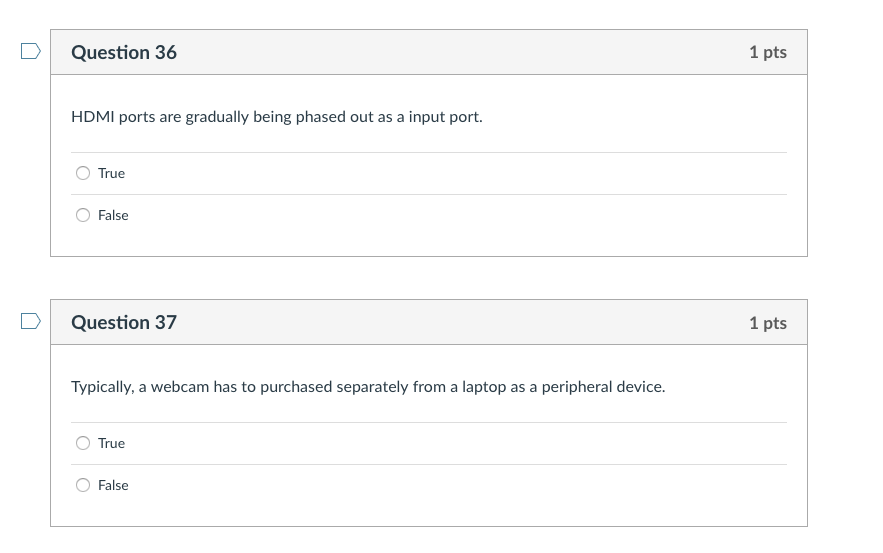Click the words "peripheral device" in Question 37
This screenshot has width=883, height=553.
click(x=602, y=387)
